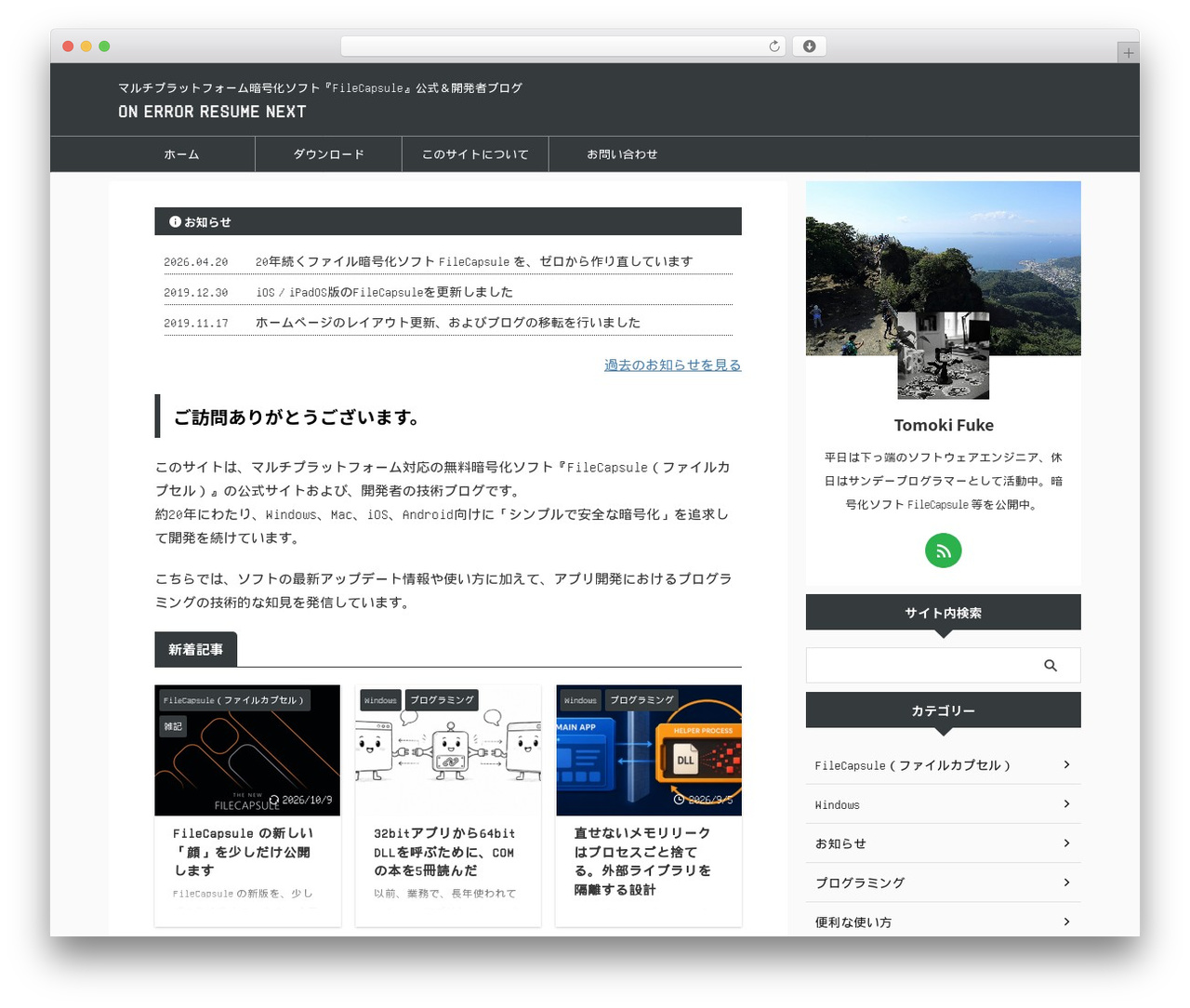This screenshot has width=1190, height=1008.
Task: Click the プログラミング tag on the 32bit article
Action: click(442, 700)
